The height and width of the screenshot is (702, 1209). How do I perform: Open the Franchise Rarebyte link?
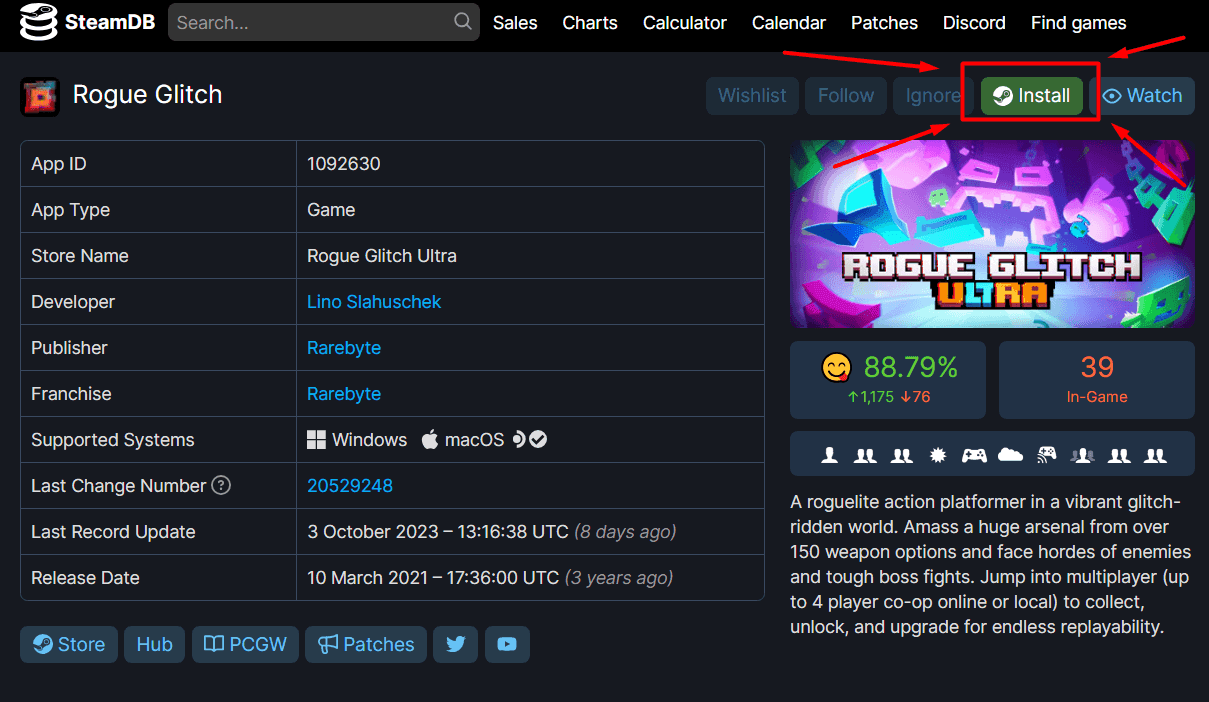(344, 394)
